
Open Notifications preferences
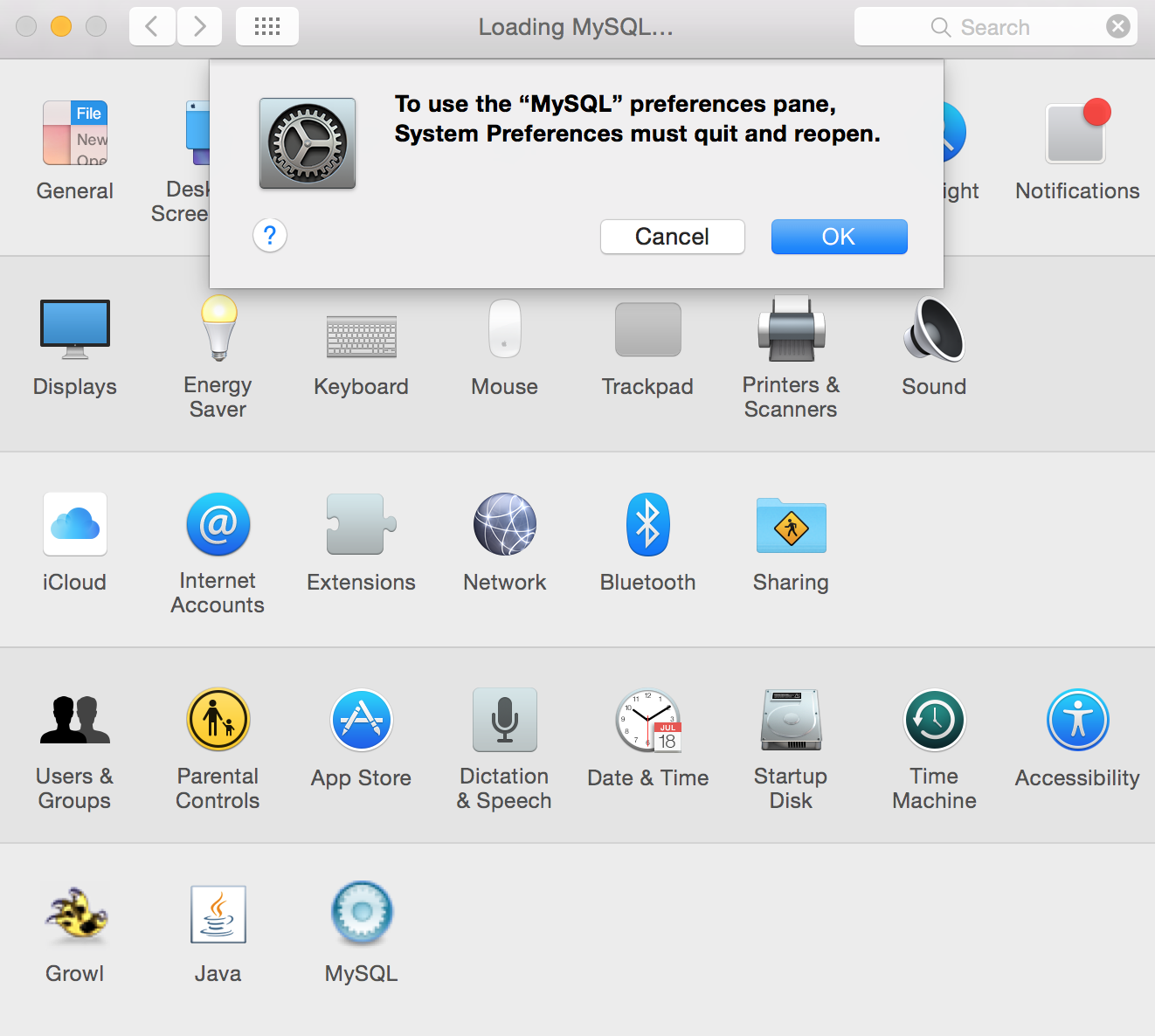(x=1076, y=133)
